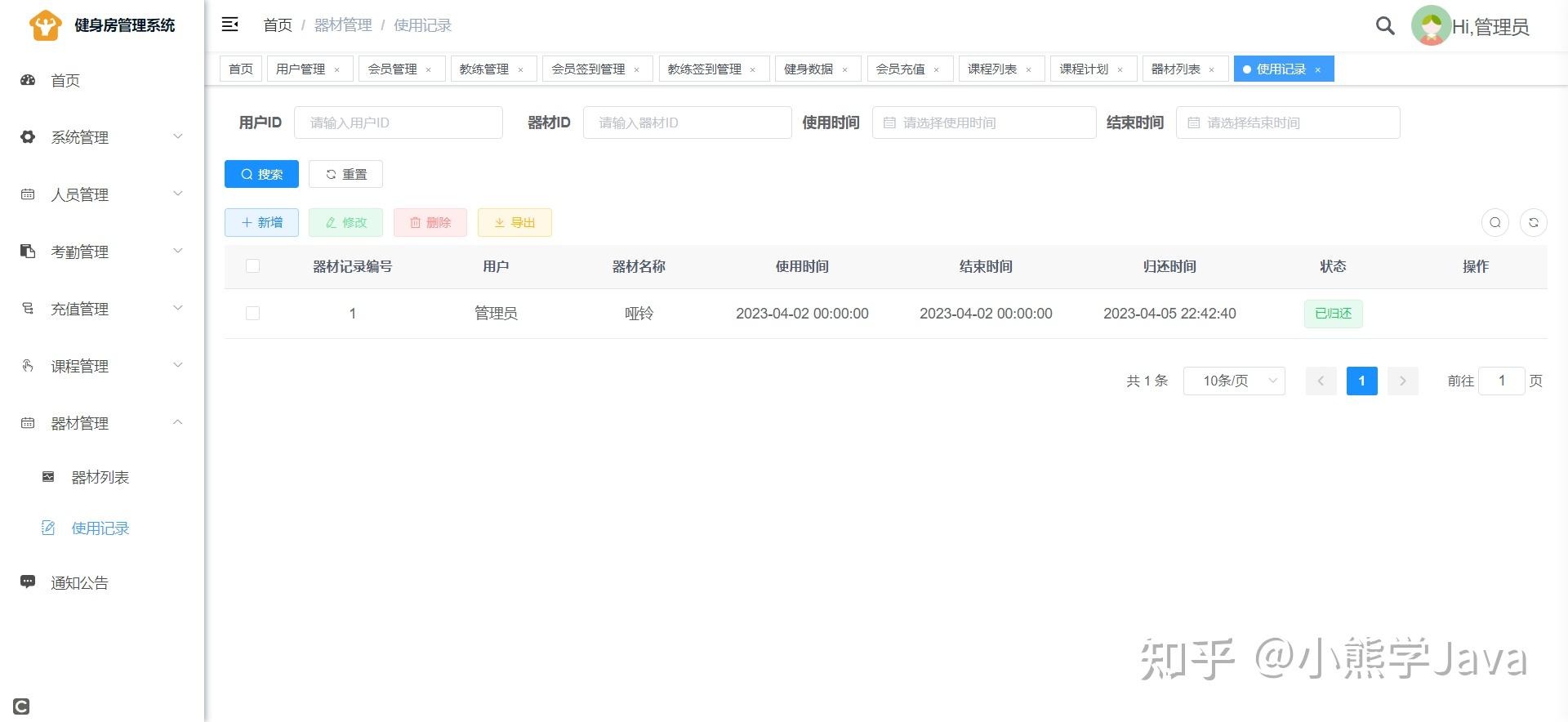Toggle the sidebar collapse hamburger icon
The image size is (1568, 722).
230,25
